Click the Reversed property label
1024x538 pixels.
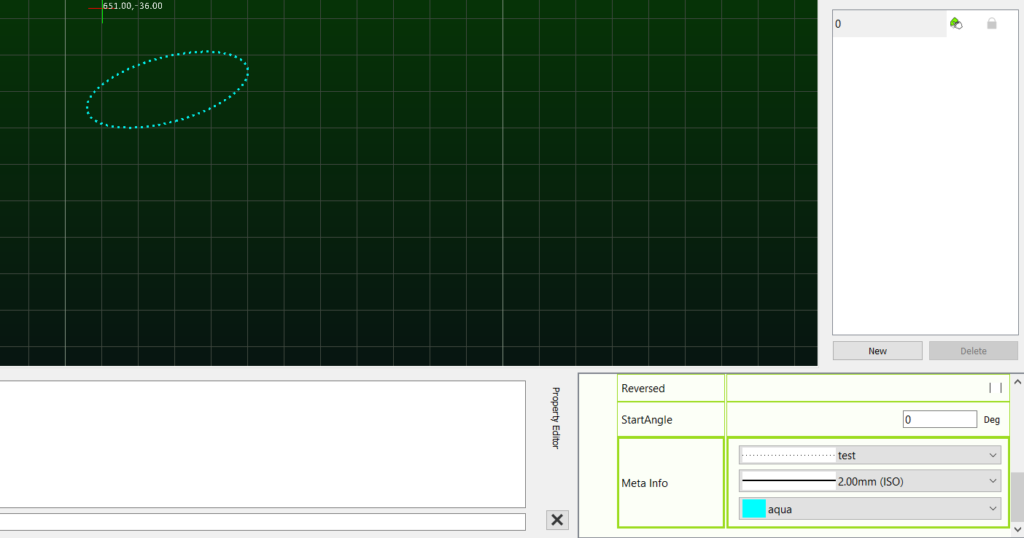point(643,388)
